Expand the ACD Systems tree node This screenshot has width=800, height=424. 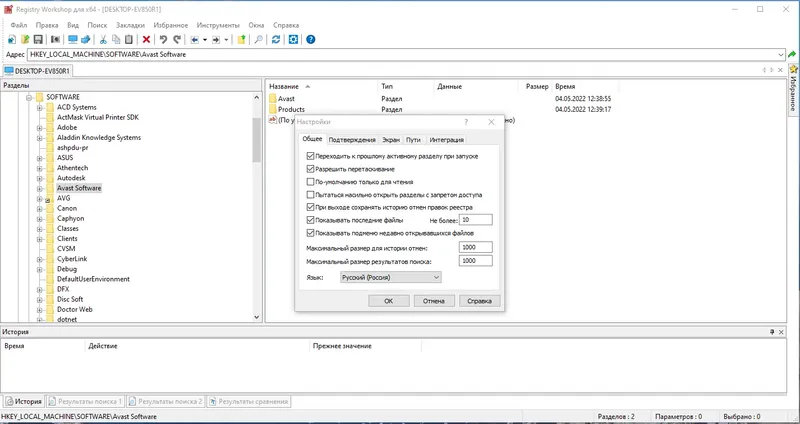coord(39,107)
